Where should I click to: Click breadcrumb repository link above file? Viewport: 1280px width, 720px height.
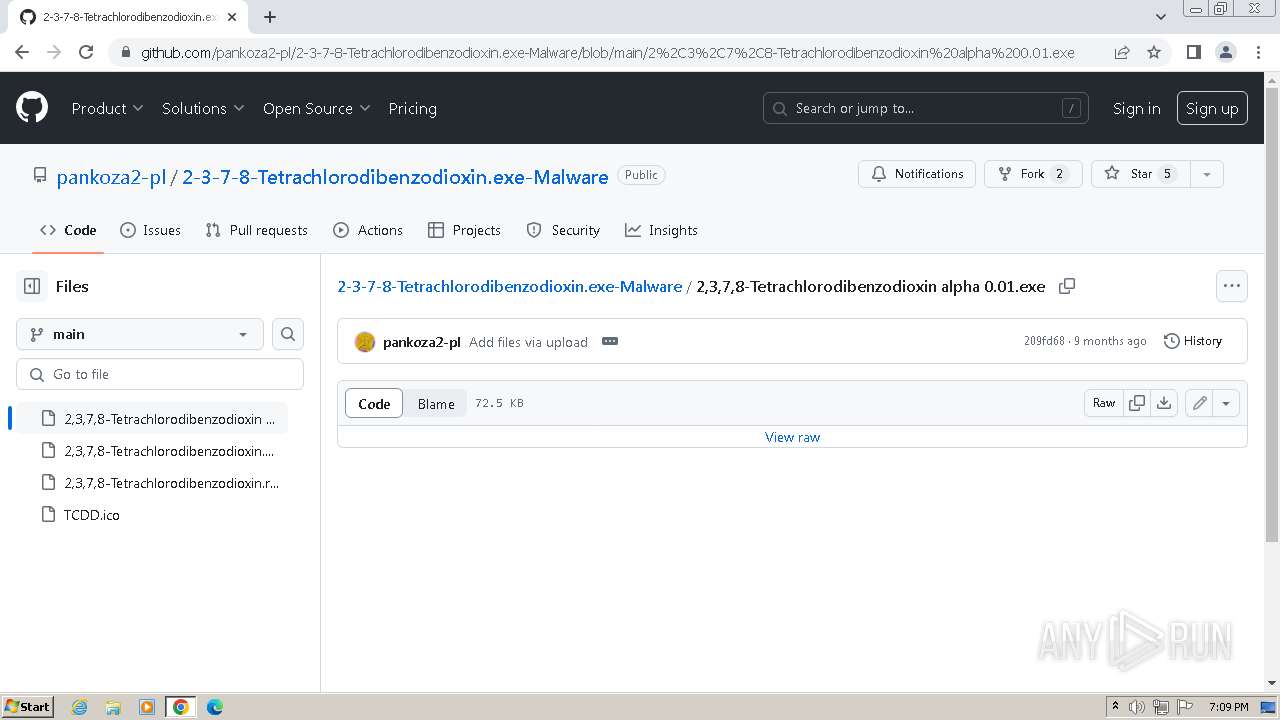509,286
